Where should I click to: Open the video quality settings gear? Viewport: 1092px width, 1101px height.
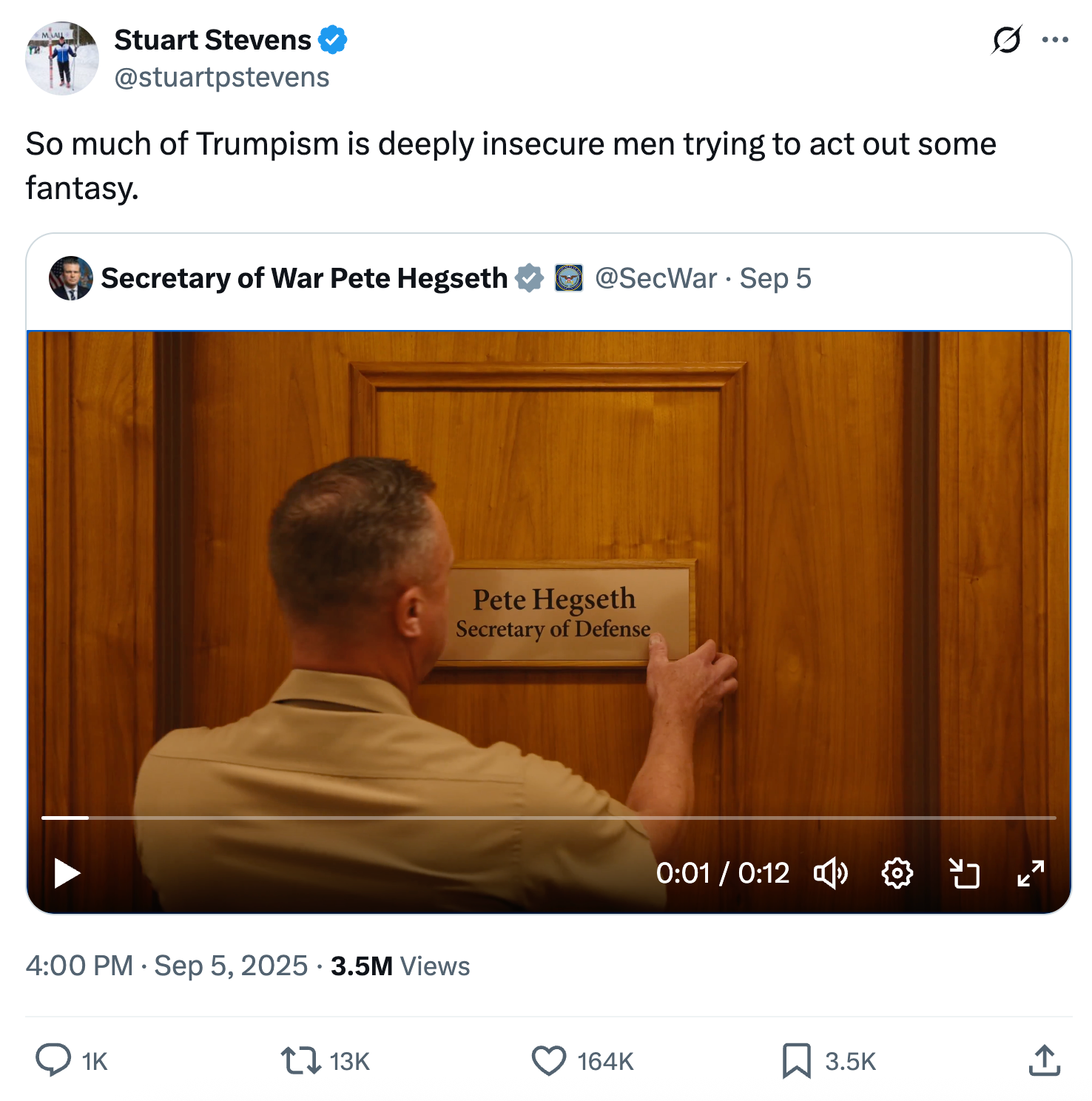coord(897,873)
